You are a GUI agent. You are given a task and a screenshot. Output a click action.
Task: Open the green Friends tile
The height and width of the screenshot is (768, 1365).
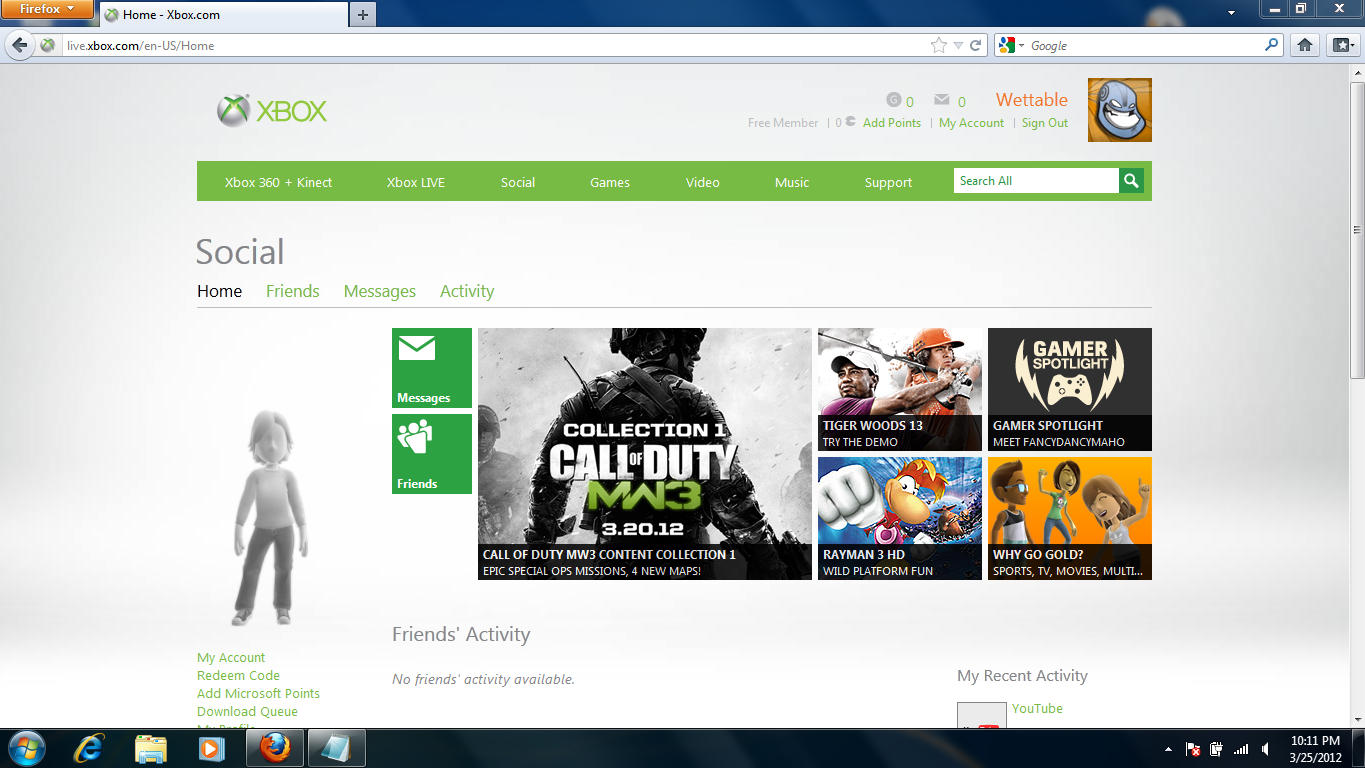pos(432,454)
